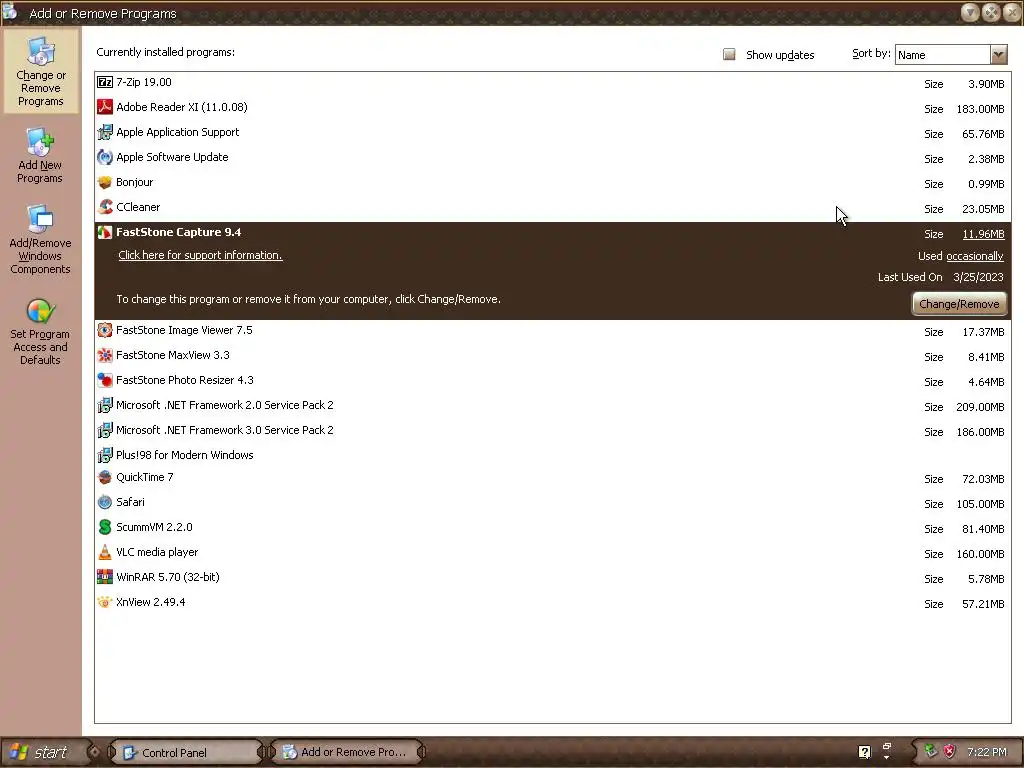Click the Change/Remove button
This screenshot has width=1024, height=768.
(959, 304)
